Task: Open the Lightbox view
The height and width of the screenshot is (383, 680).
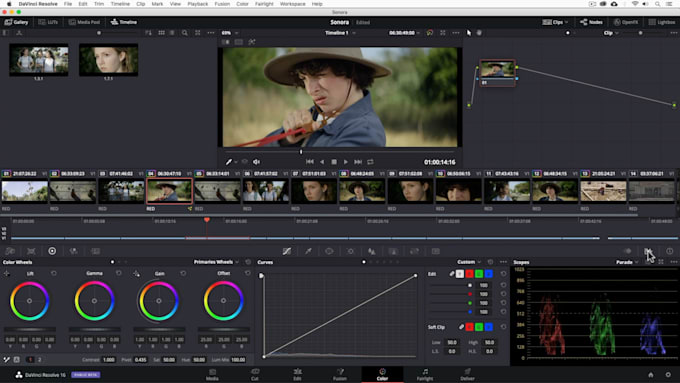Action: 662,22
